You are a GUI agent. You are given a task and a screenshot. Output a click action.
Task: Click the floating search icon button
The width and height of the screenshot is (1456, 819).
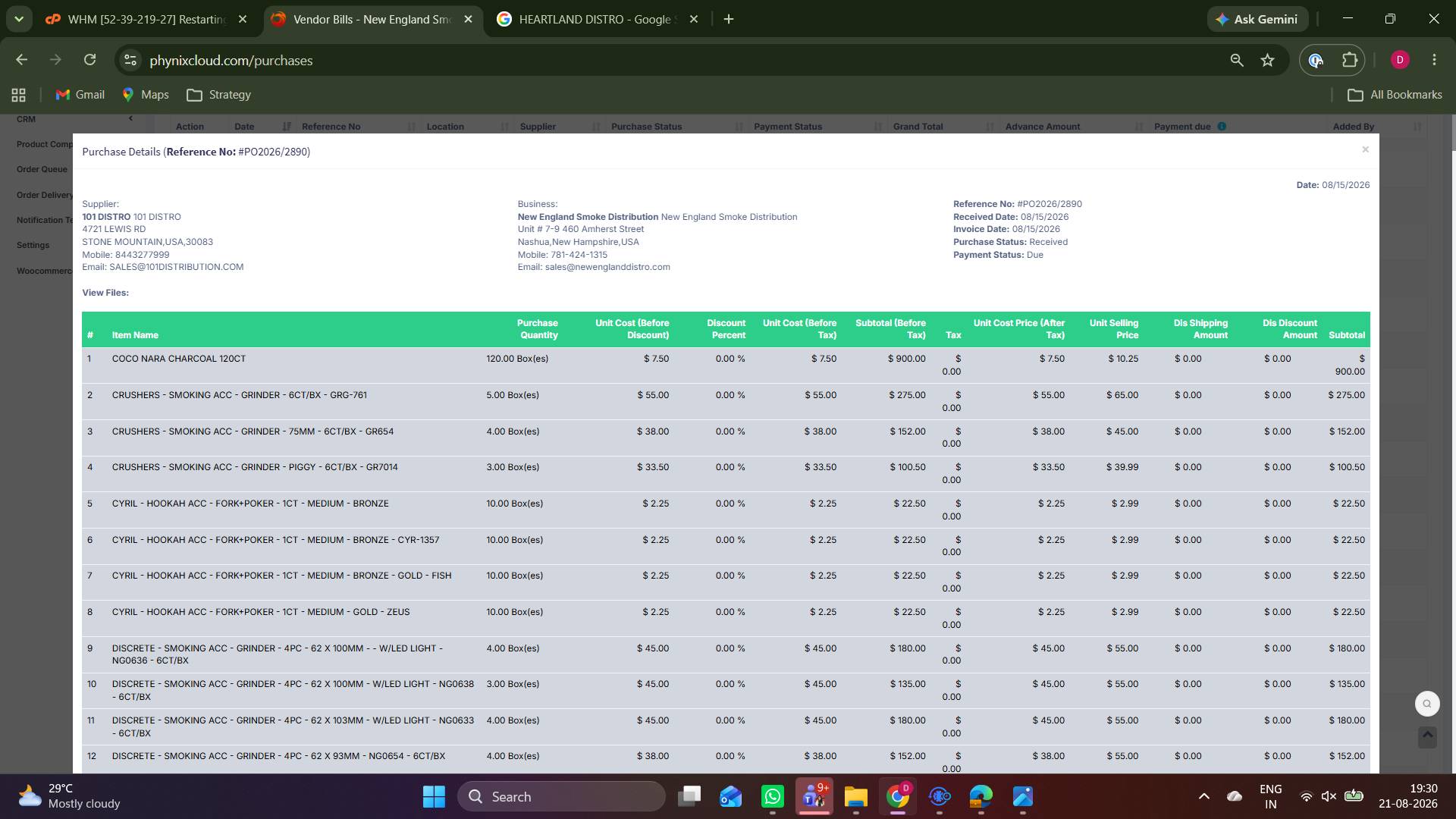pyautogui.click(x=1427, y=704)
